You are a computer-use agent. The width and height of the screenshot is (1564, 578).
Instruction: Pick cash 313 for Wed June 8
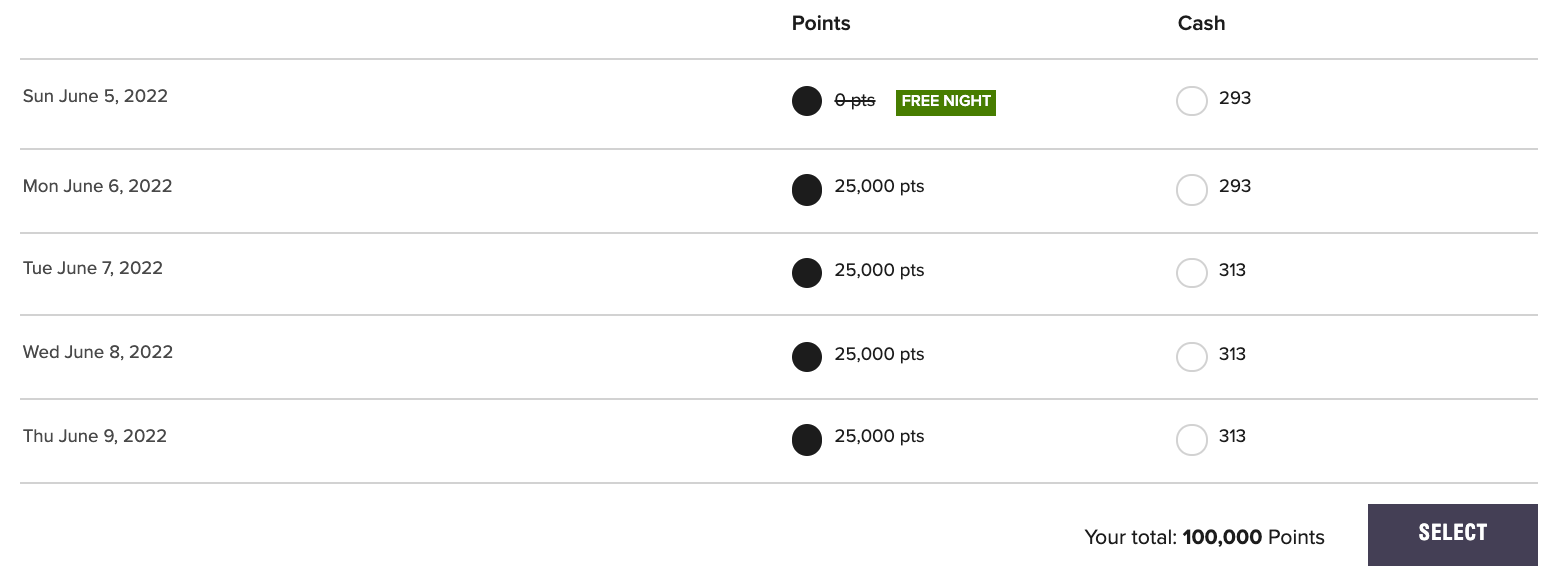(1192, 356)
